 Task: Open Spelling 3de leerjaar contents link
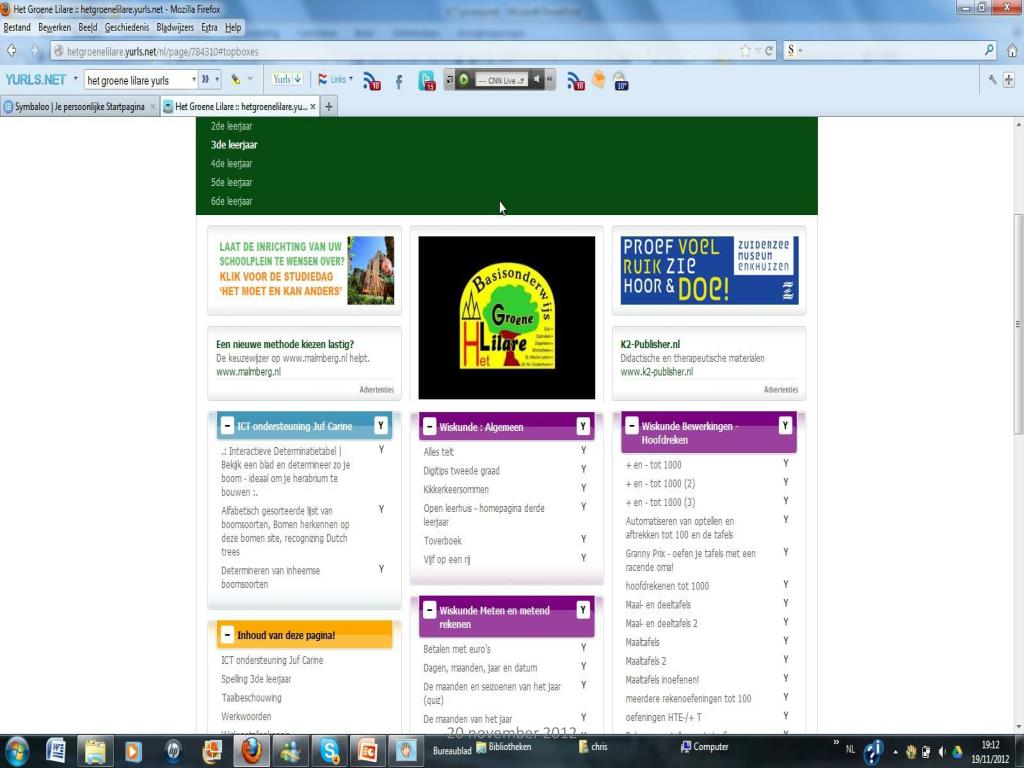[x=256, y=679]
